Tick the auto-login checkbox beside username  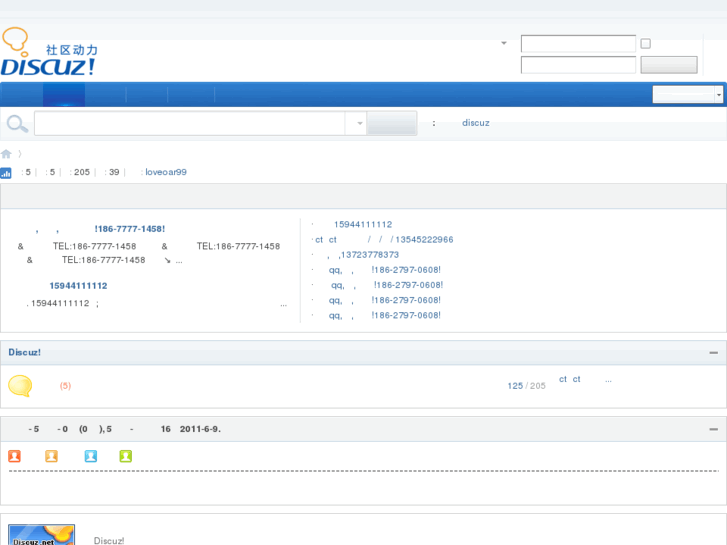645,44
